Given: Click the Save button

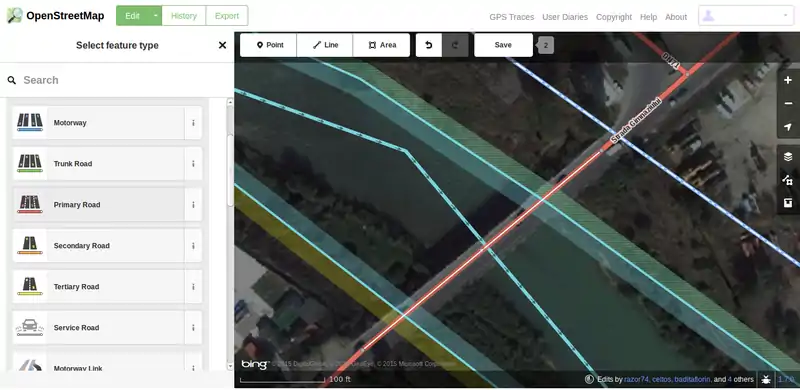Looking at the screenshot, I should coord(503,45).
